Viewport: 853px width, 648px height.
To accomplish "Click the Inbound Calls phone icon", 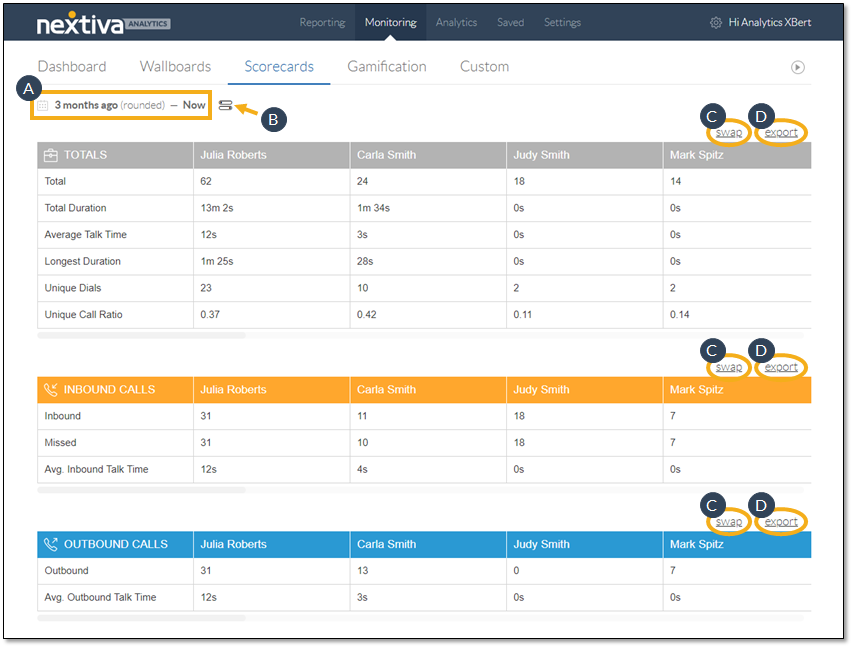I will click(50, 390).
